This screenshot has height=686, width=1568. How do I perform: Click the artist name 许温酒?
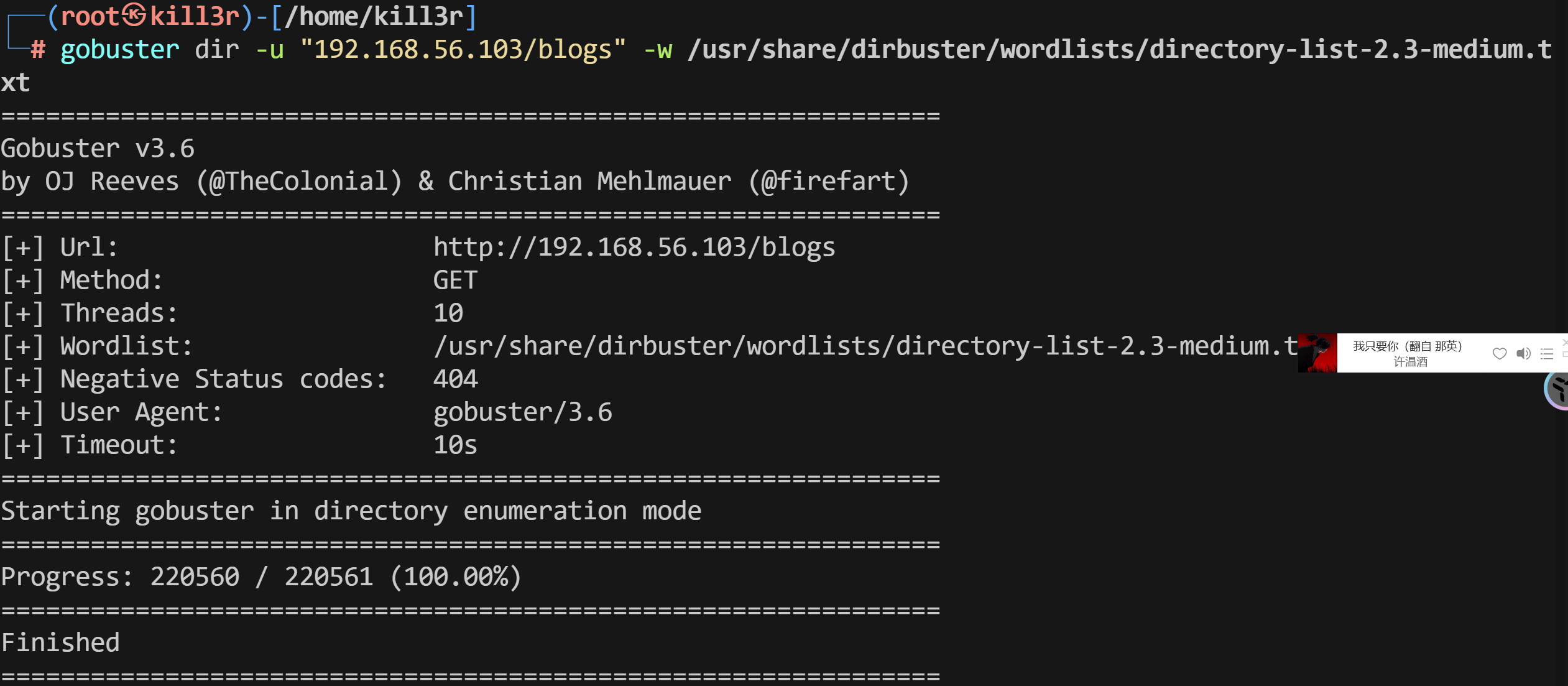coord(1410,362)
